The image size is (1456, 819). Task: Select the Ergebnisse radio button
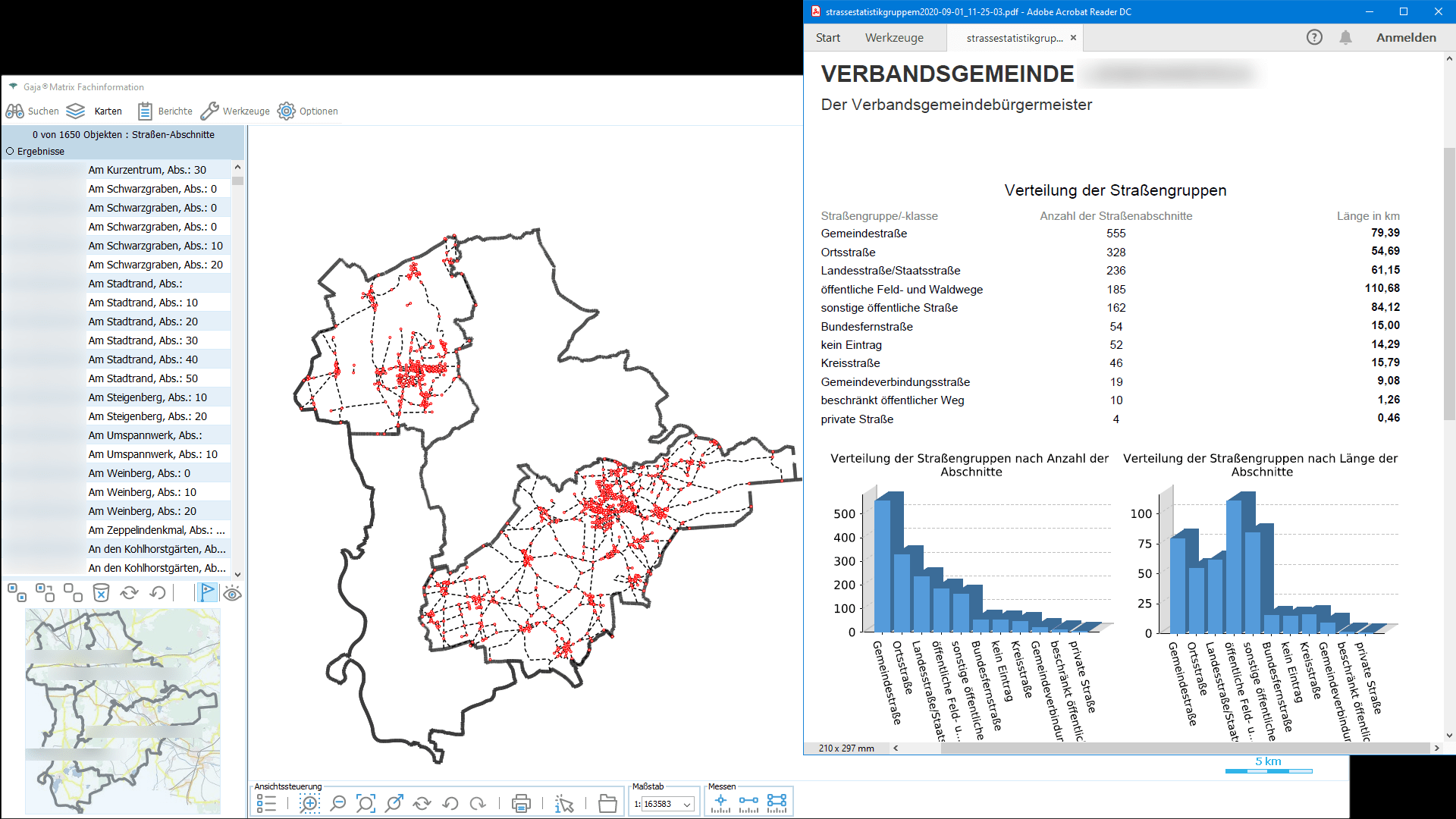[11, 151]
